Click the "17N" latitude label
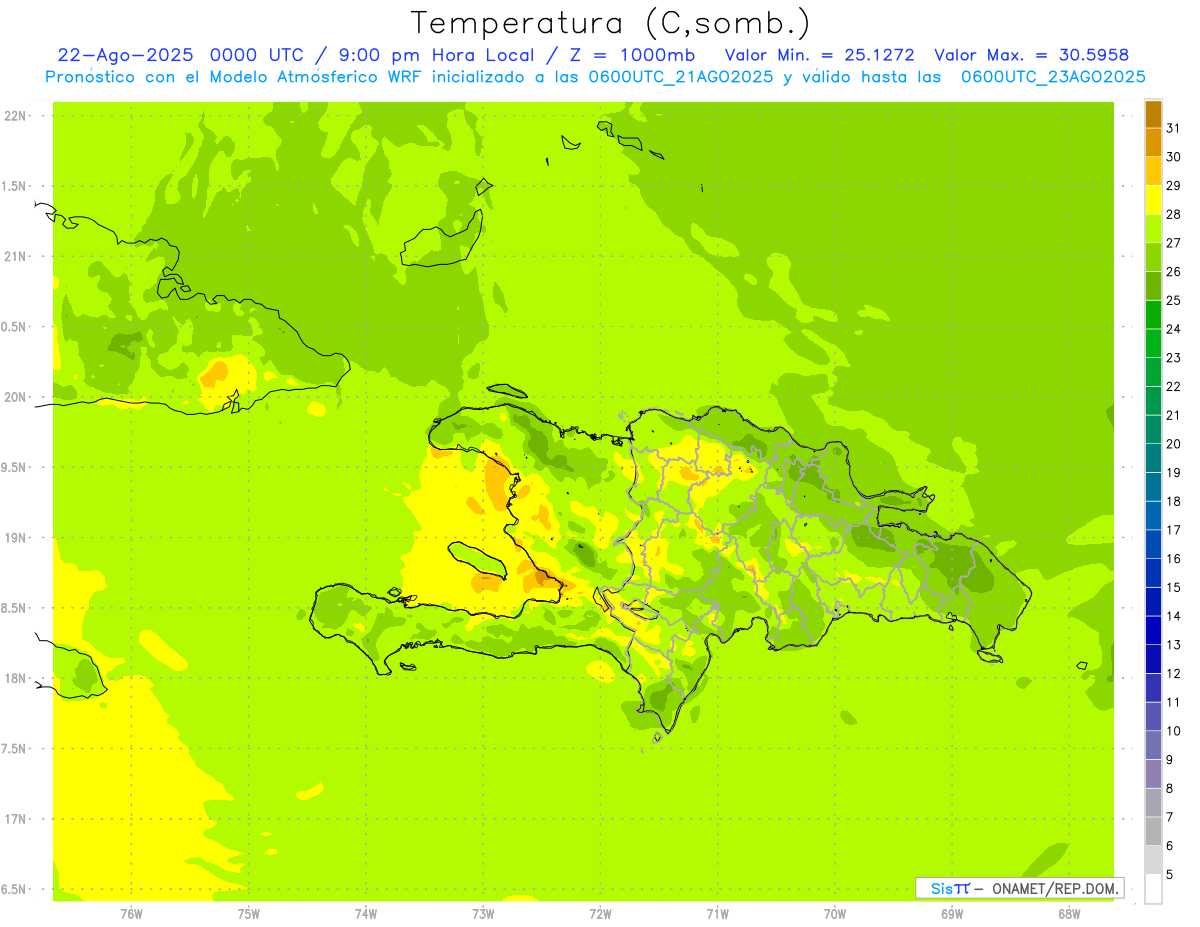1200x927 pixels. click(15, 820)
